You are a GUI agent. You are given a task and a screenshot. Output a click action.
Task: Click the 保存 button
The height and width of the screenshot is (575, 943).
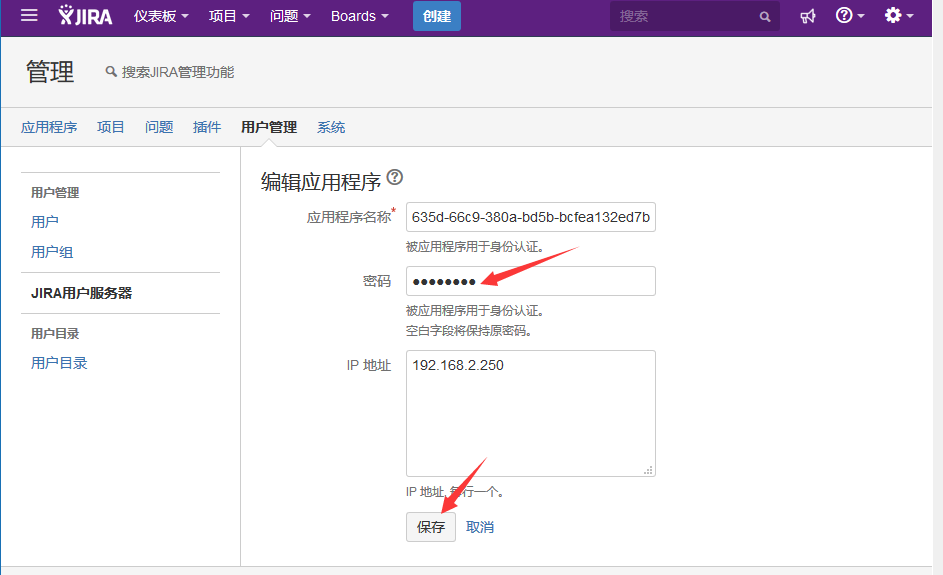(x=431, y=527)
